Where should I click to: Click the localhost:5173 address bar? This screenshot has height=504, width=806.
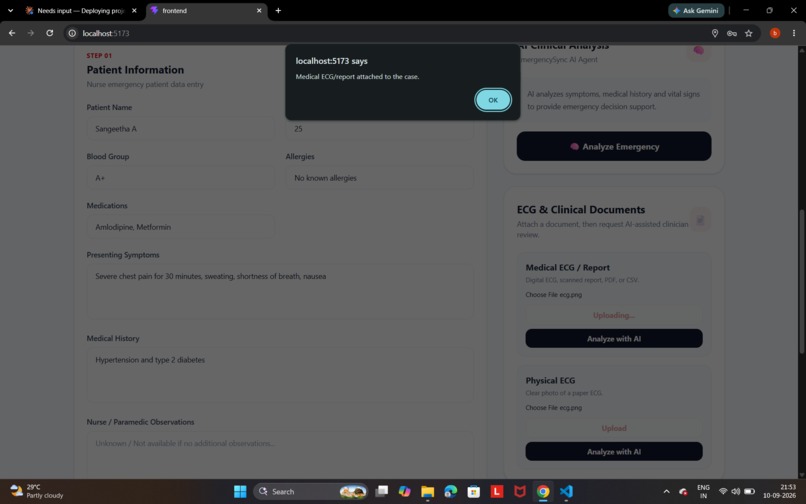pyautogui.click(x=391, y=33)
